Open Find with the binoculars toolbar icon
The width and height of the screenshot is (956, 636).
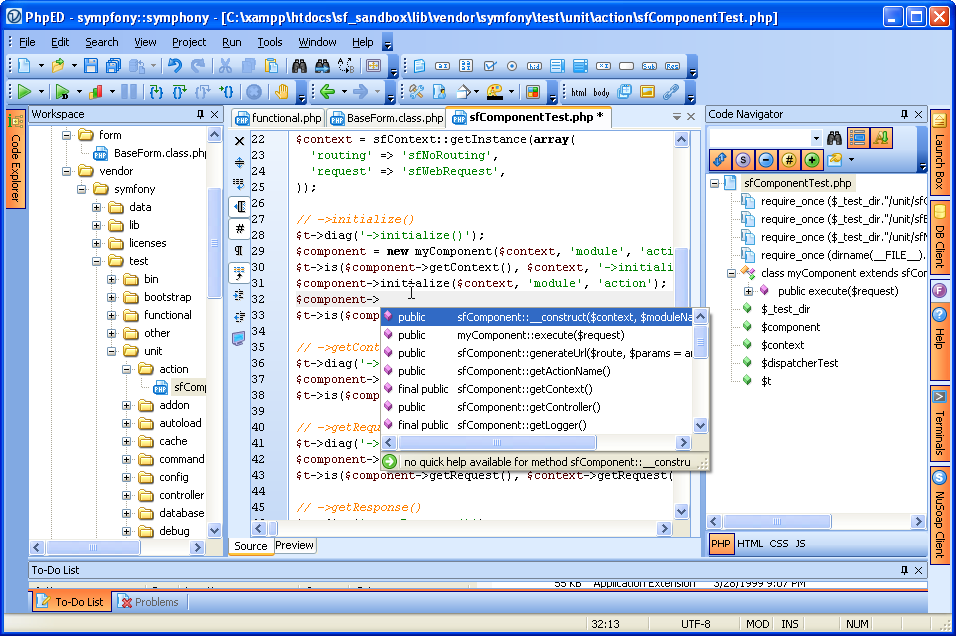click(298, 66)
